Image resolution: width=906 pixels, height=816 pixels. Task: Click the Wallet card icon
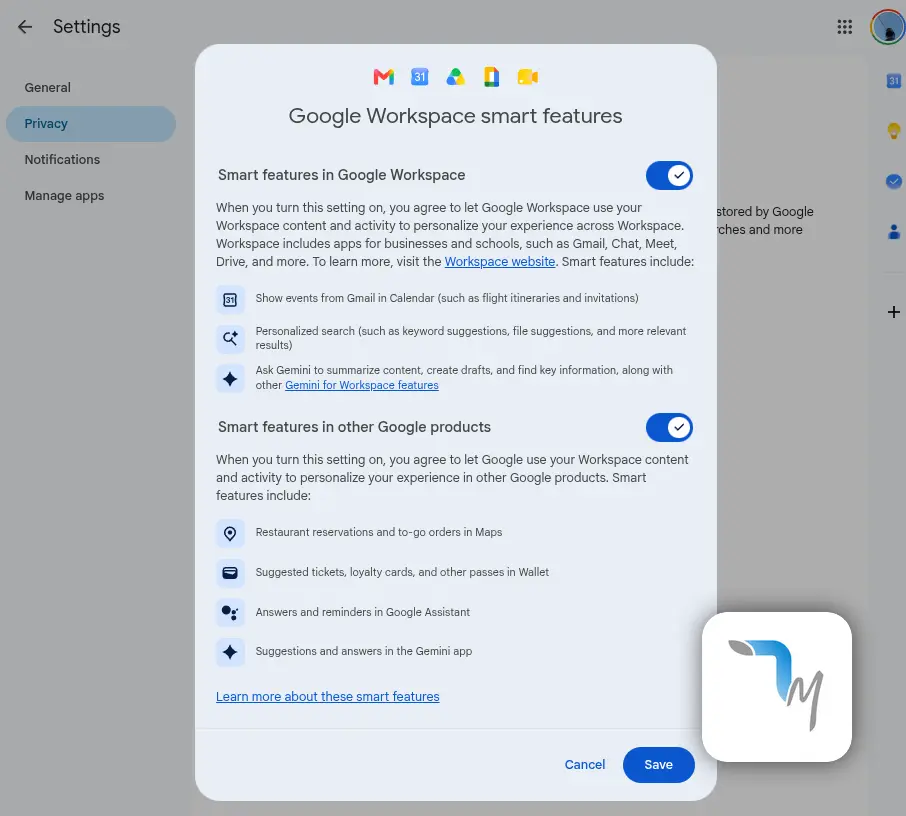[x=230, y=573]
